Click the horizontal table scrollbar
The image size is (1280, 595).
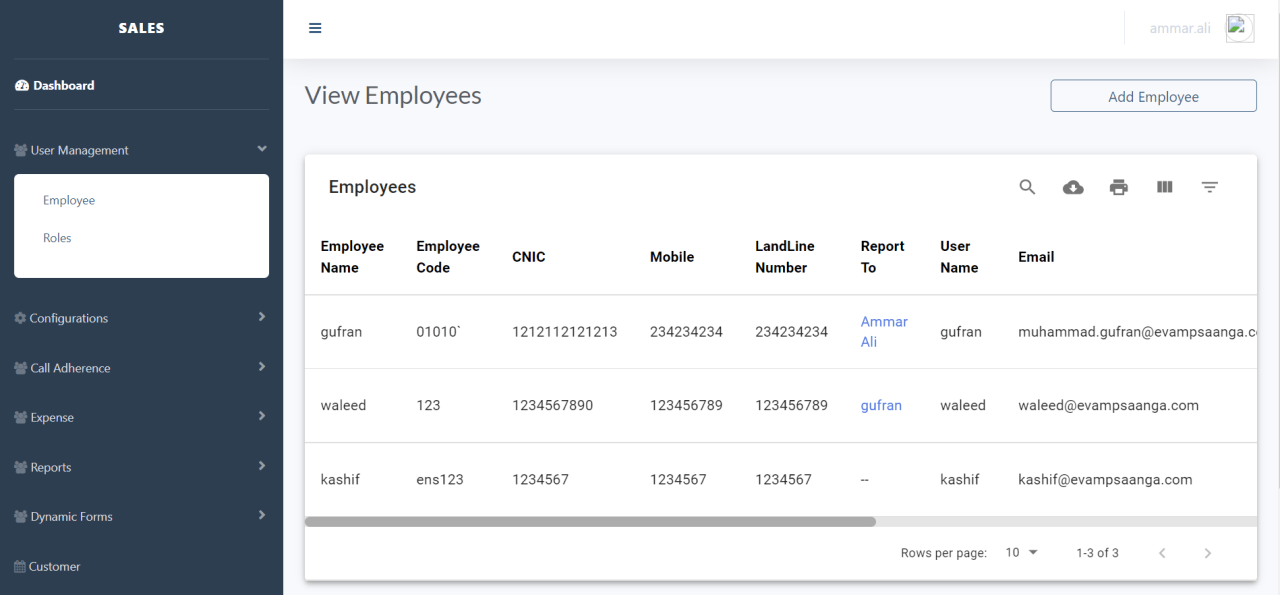590,521
